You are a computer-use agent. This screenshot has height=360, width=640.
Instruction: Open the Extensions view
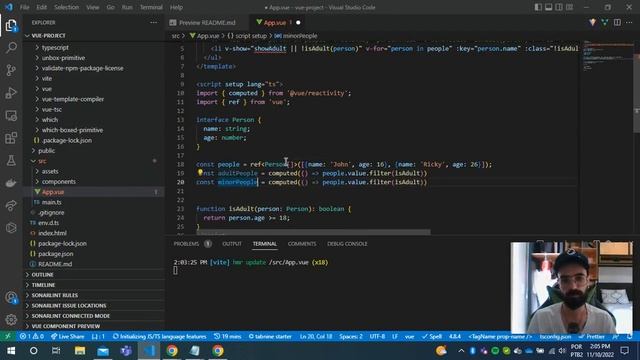[x=11, y=138]
